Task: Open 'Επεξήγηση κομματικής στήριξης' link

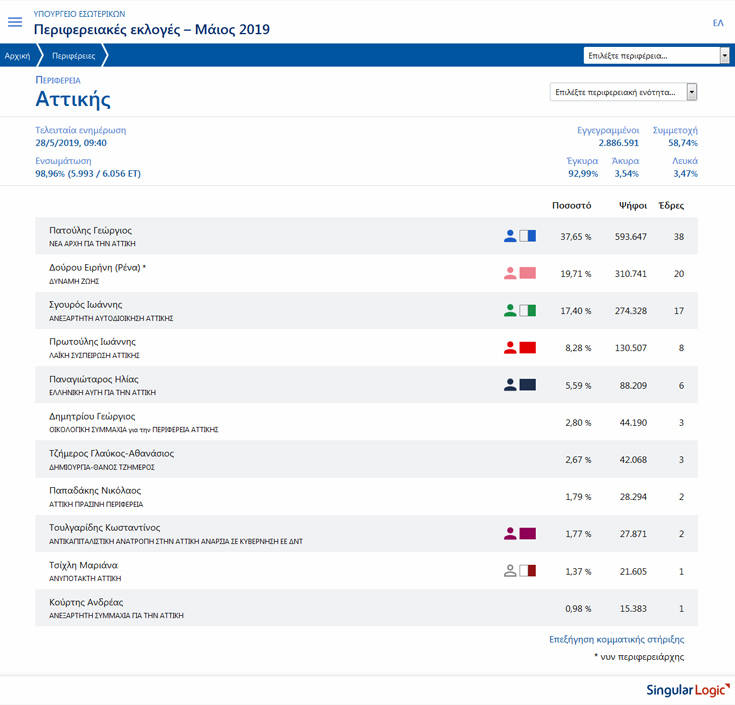Action: 617,639
